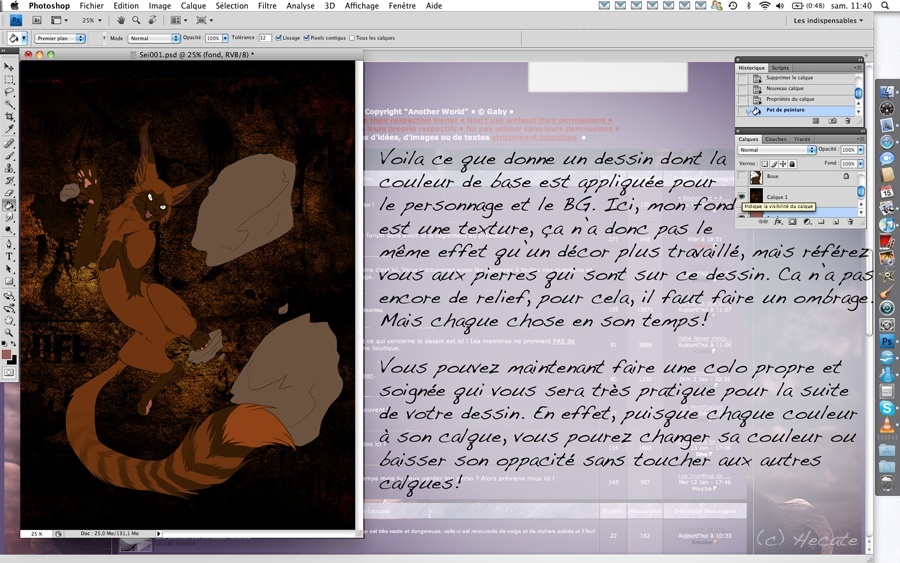Open Skype from the Dock
900x563 pixels.
coord(887,408)
